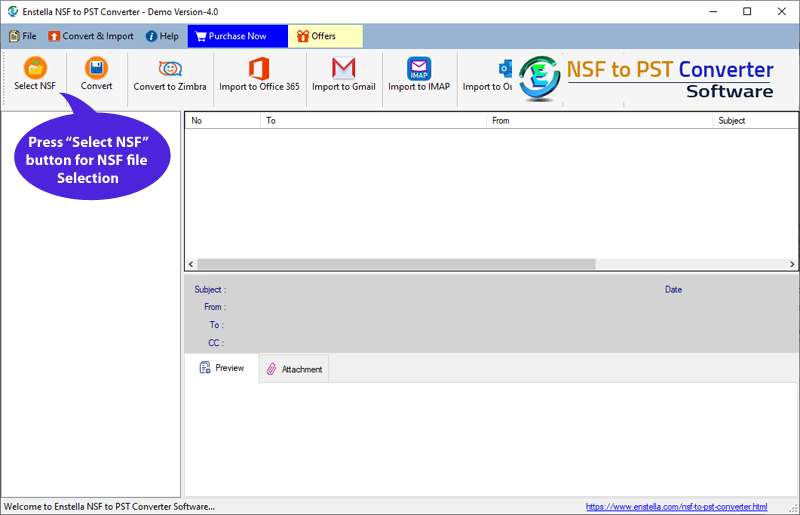Image resolution: width=800 pixels, height=515 pixels.
Task: Switch to the Preview tab
Action: click(222, 368)
